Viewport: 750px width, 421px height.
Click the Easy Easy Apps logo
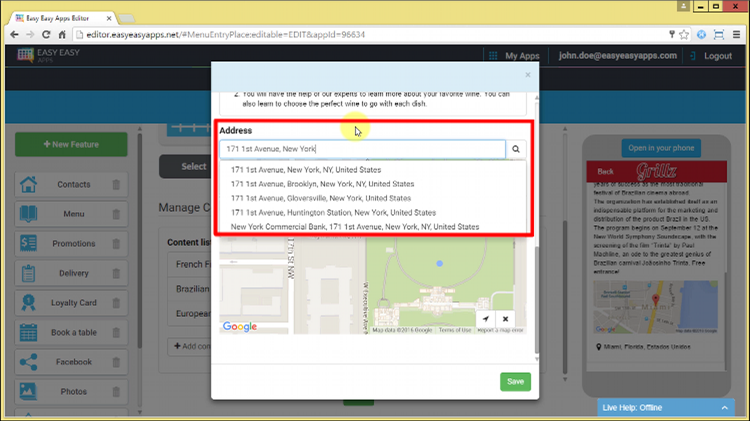[x=48, y=55]
